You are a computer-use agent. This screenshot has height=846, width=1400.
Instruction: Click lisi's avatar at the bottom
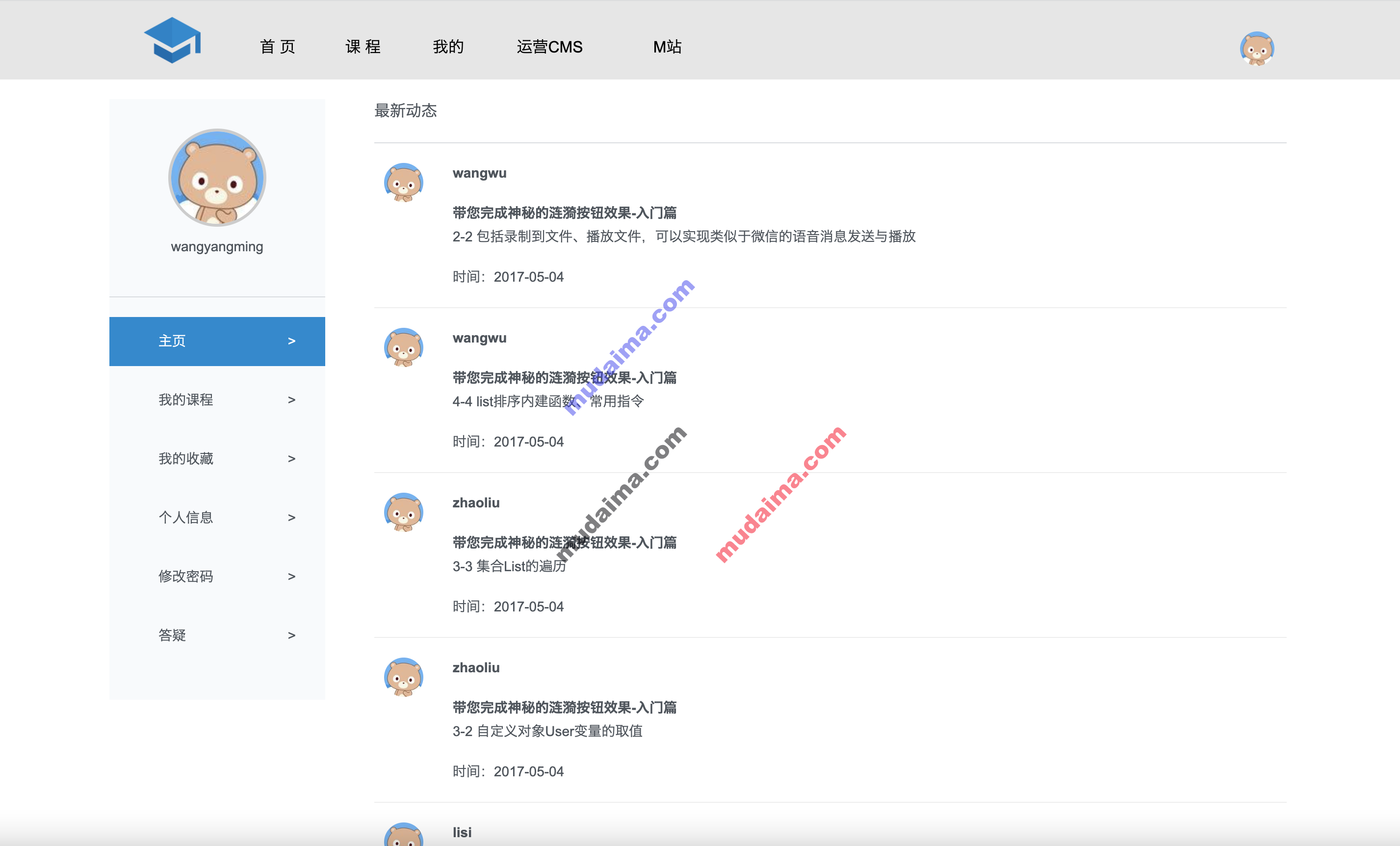coord(403,834)
